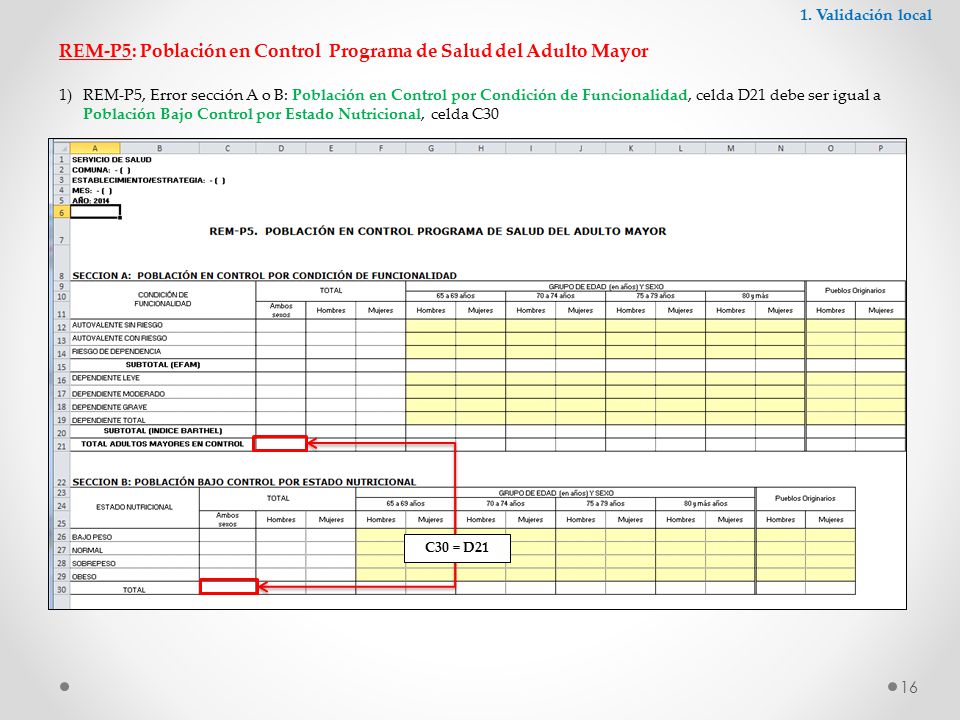
Task: Select row 6 header
Action: 61,212
